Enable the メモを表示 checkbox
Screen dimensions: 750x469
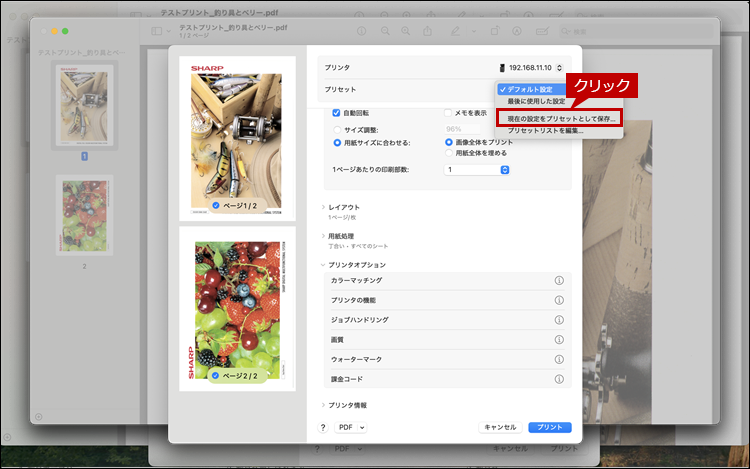tap(448, 113)
